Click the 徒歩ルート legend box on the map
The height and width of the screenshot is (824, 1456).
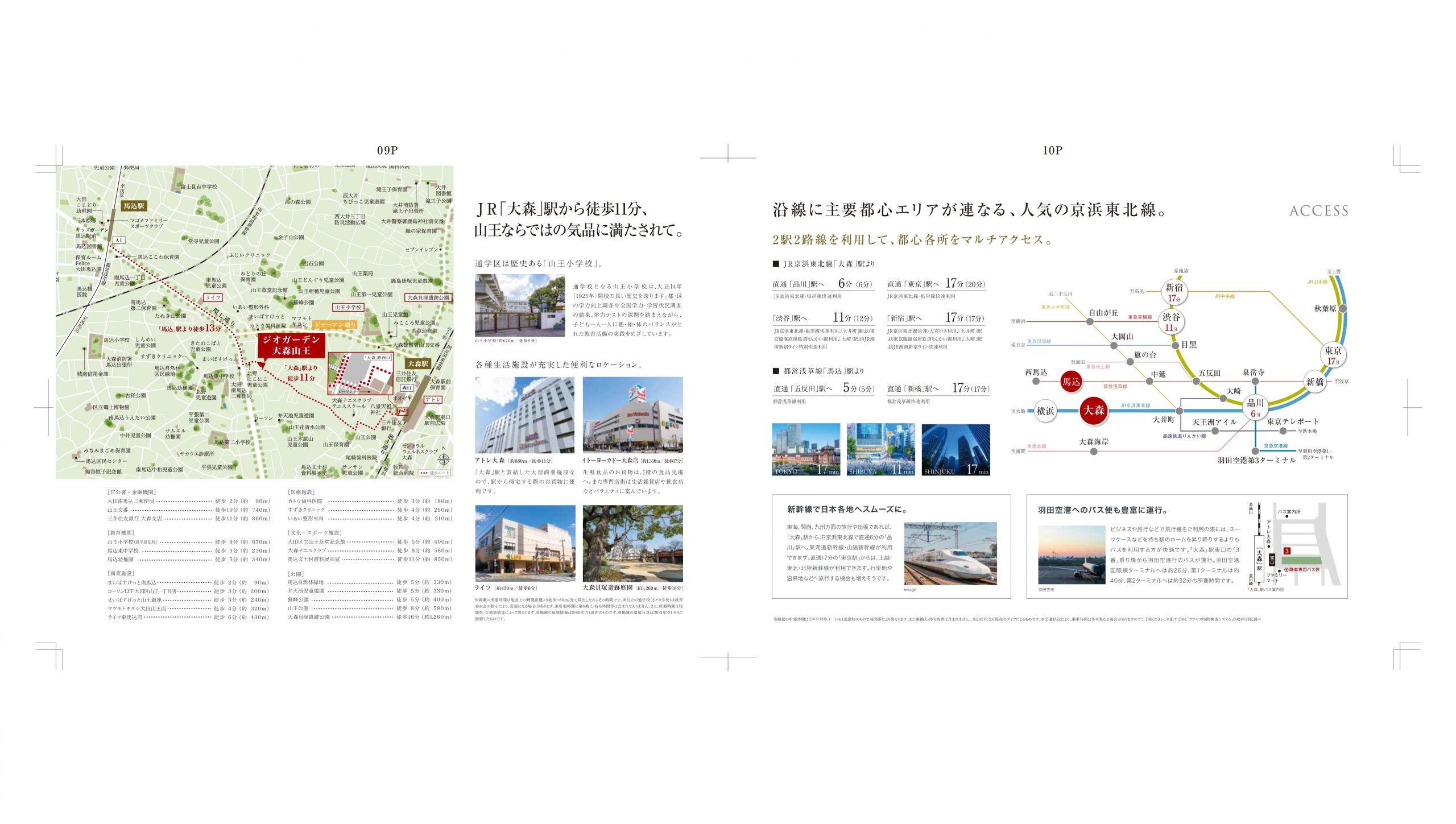pos(435,473)
